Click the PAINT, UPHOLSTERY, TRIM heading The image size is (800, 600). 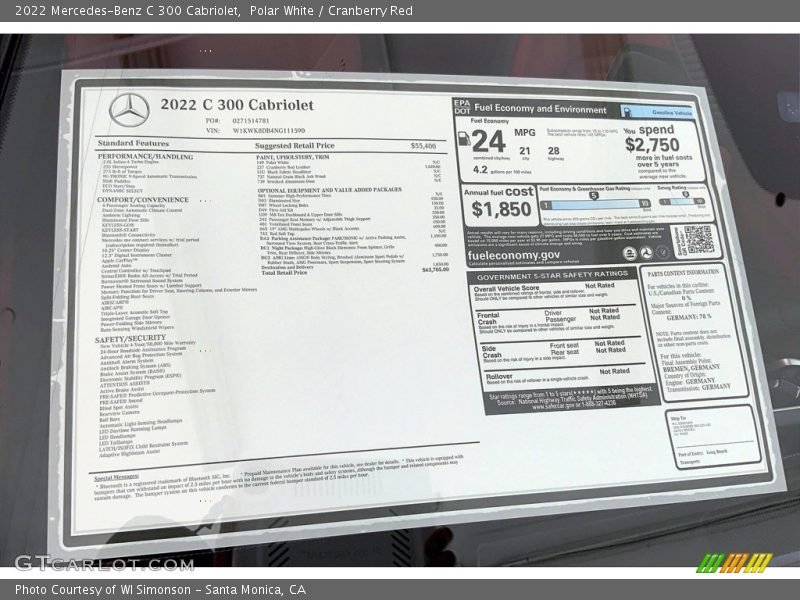coord(293,157)
